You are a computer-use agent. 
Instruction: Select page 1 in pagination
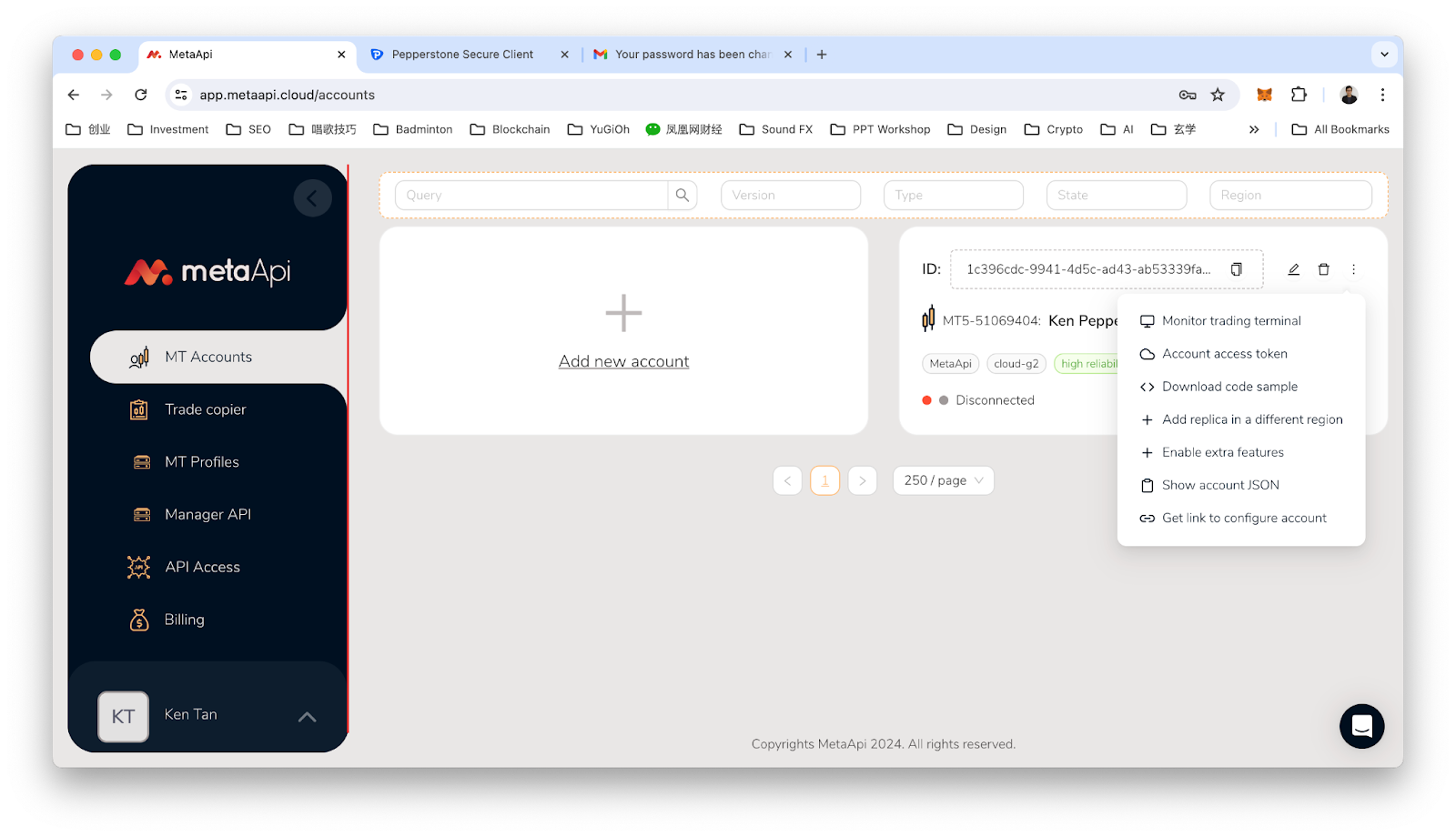pyautogui.click(x=825, y=480)
